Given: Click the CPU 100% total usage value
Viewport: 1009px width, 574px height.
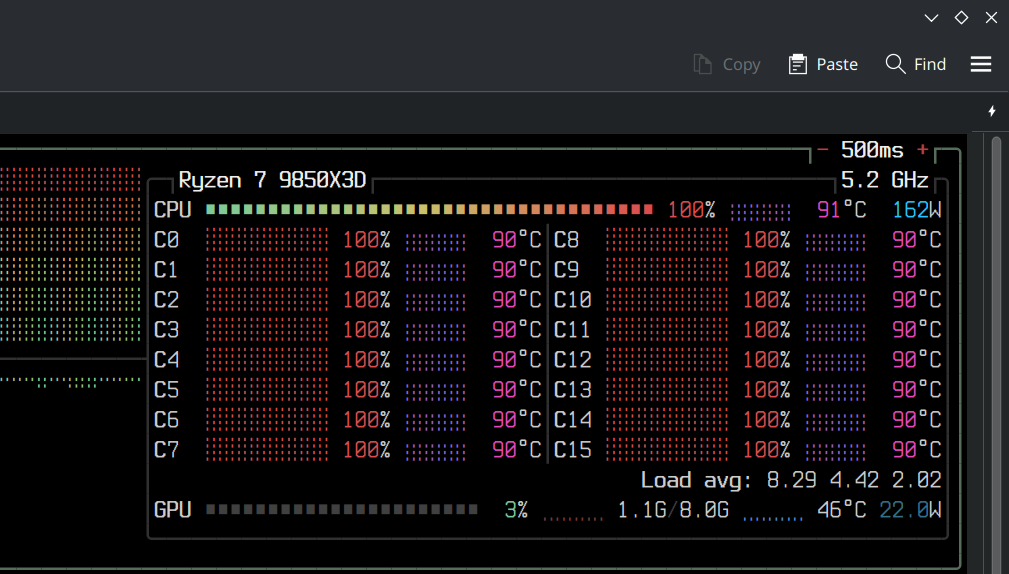Looking at the screenshot, I should coord(692,210).
